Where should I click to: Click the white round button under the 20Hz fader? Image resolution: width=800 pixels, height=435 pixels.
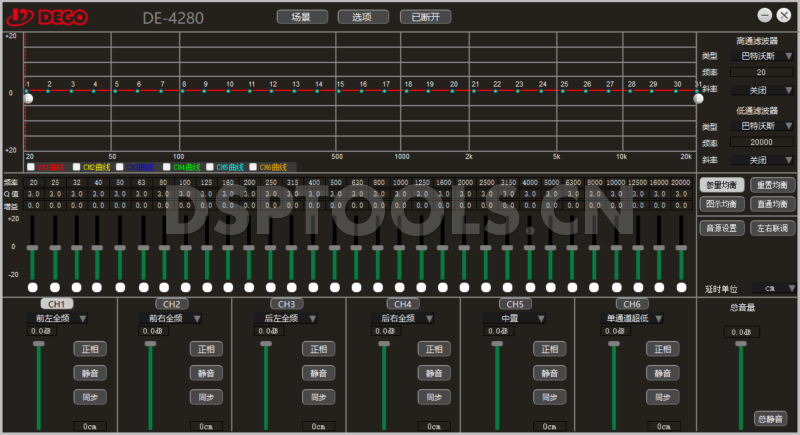click(x=33, y=287)
